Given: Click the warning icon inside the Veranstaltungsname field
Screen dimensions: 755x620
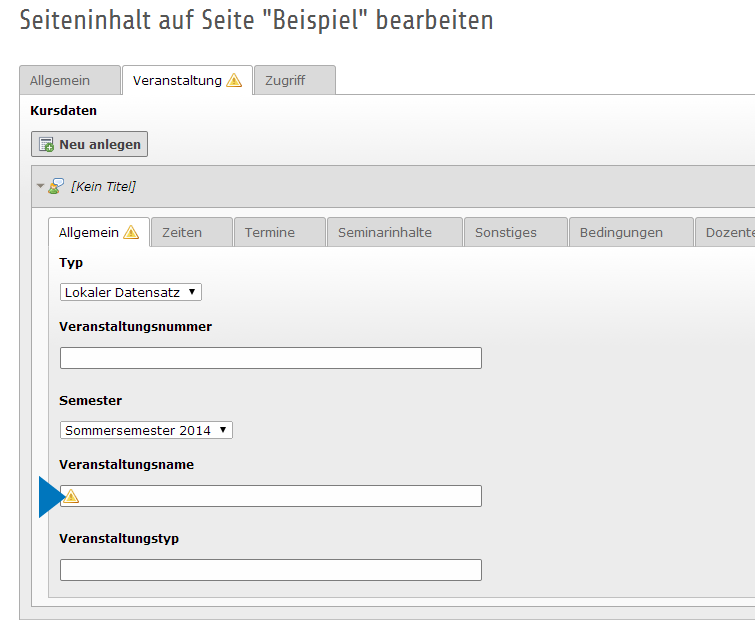Looking at the screenshot, I should click(x=72, y=496).
